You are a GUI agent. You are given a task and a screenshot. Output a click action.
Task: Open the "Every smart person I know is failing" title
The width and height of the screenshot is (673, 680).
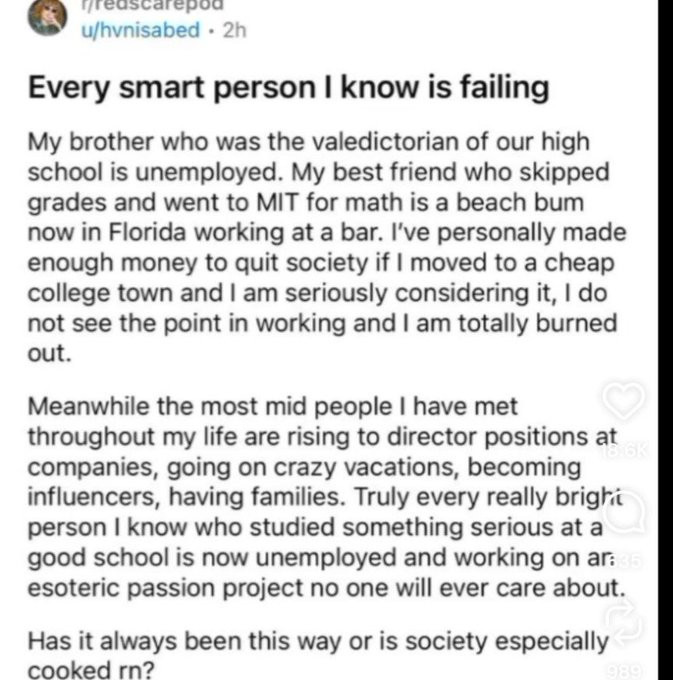[x=288, y=88]
